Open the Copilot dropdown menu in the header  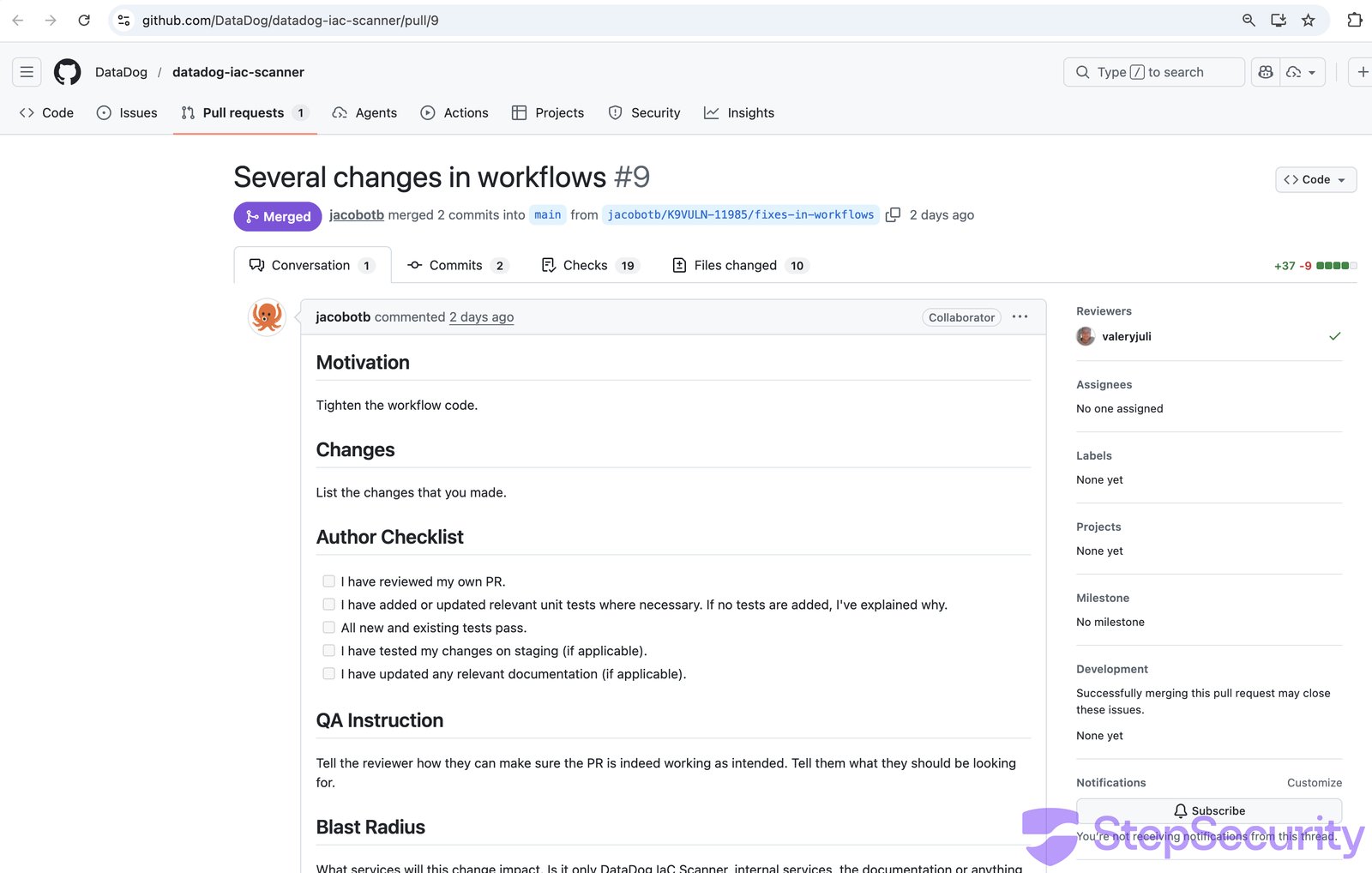[1303, 72]
